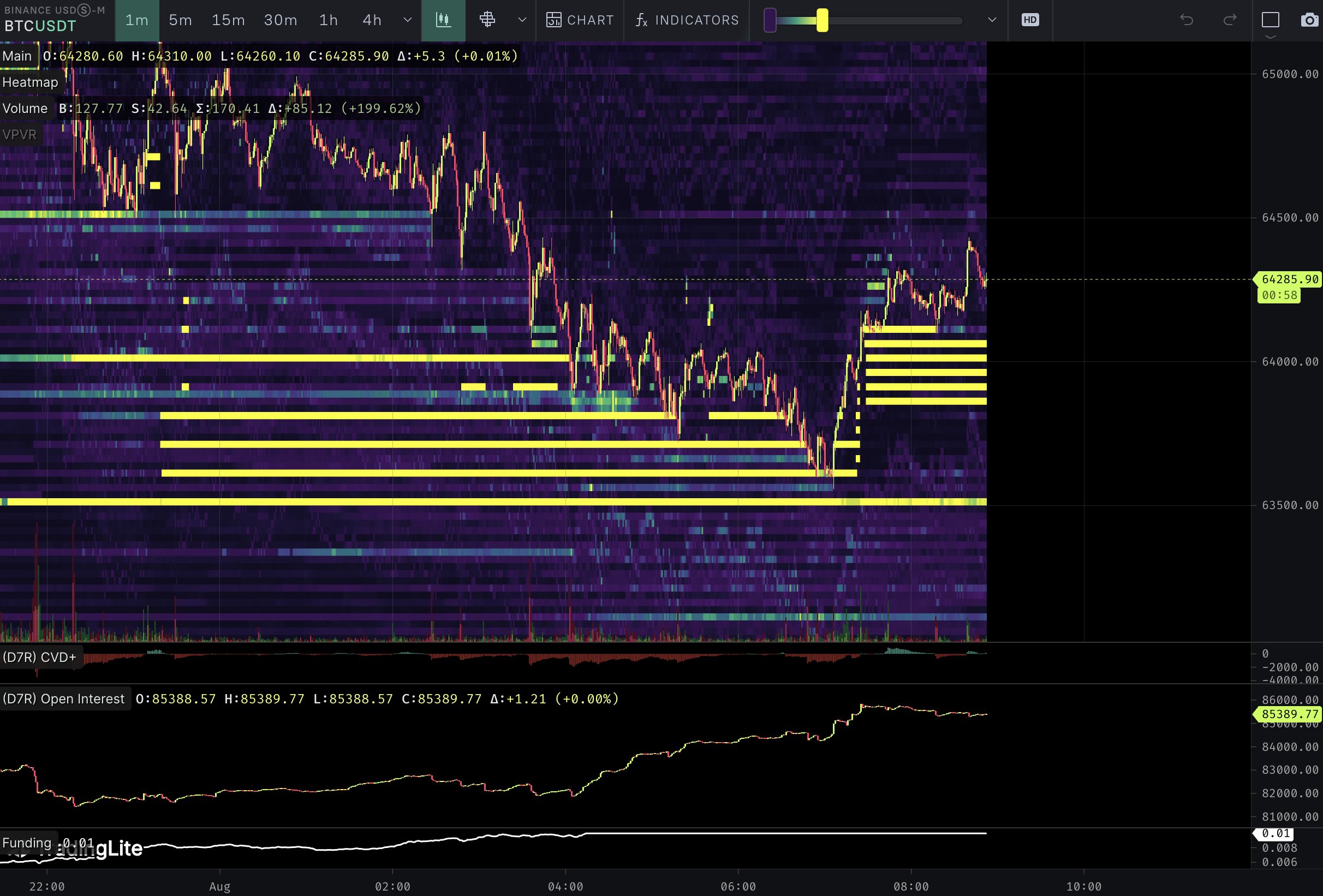Viewport: 1323px width, 896px height.
Task: Click the 65000.00 price axis label
Action: click(1290, 74)
